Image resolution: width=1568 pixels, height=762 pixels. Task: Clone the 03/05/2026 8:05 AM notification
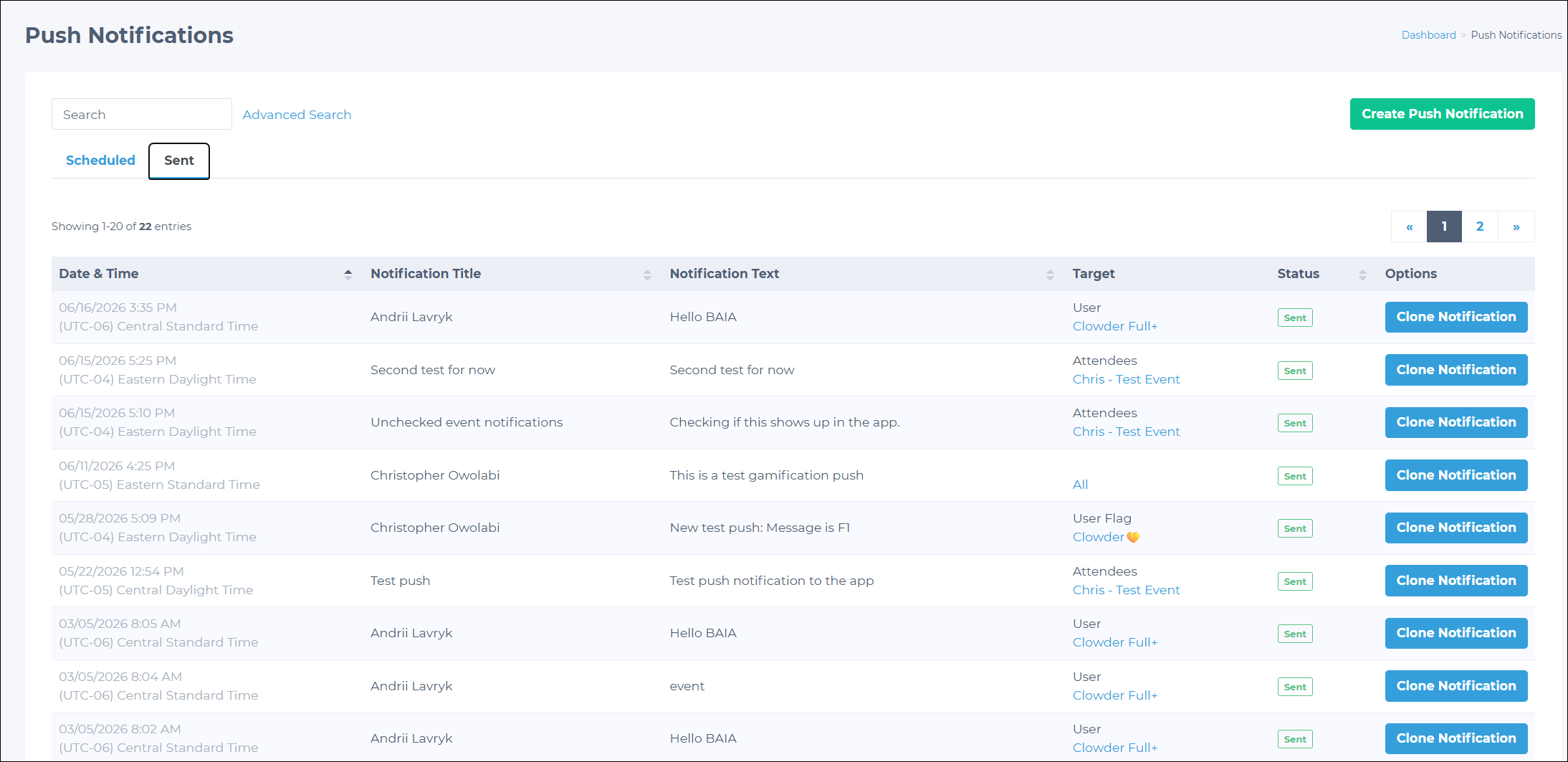point(1456,633)
